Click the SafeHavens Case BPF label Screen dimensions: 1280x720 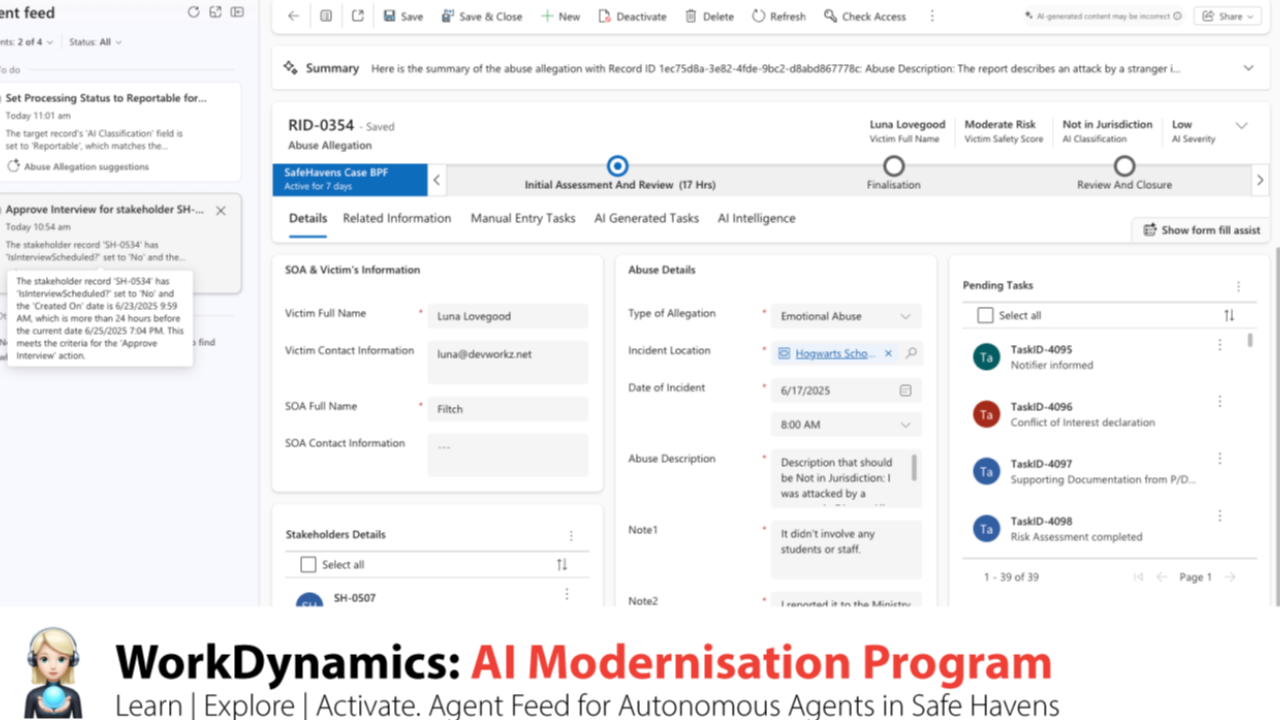pyautogui.click(x=336, y=173)
